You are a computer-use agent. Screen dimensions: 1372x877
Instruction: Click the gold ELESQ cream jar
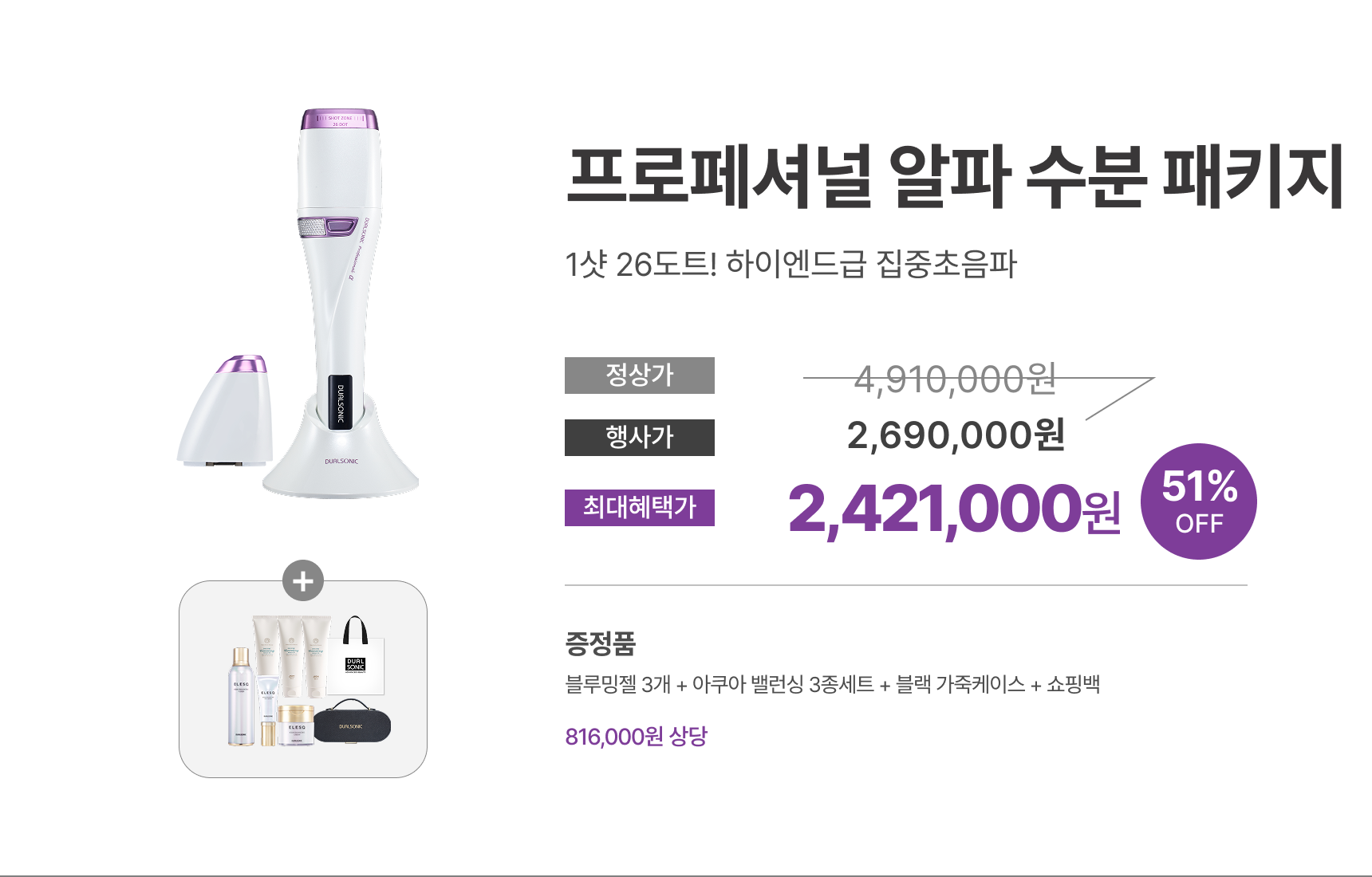pyautogui.click(x=297, y=724)
